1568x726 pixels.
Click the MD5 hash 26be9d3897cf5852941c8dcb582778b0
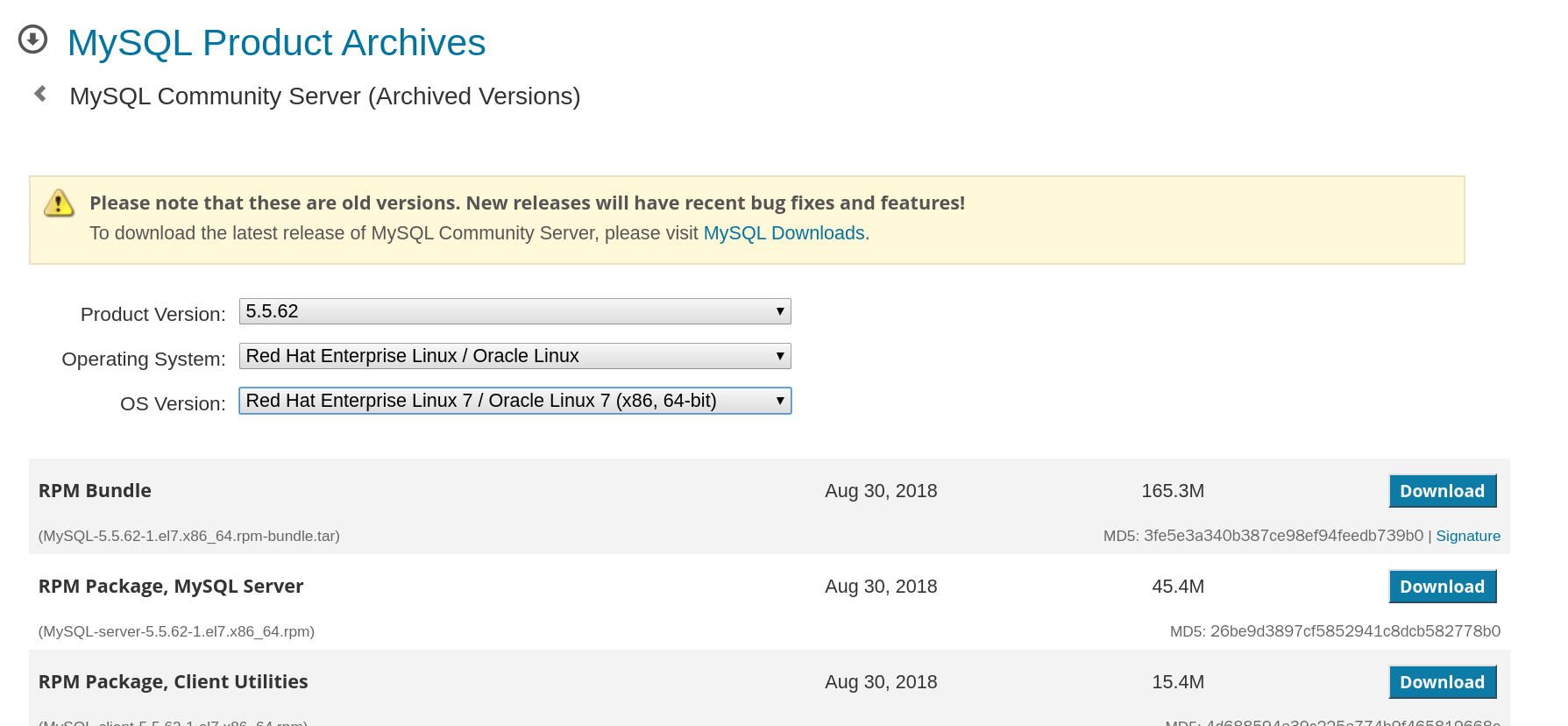tap(1355, 631)
